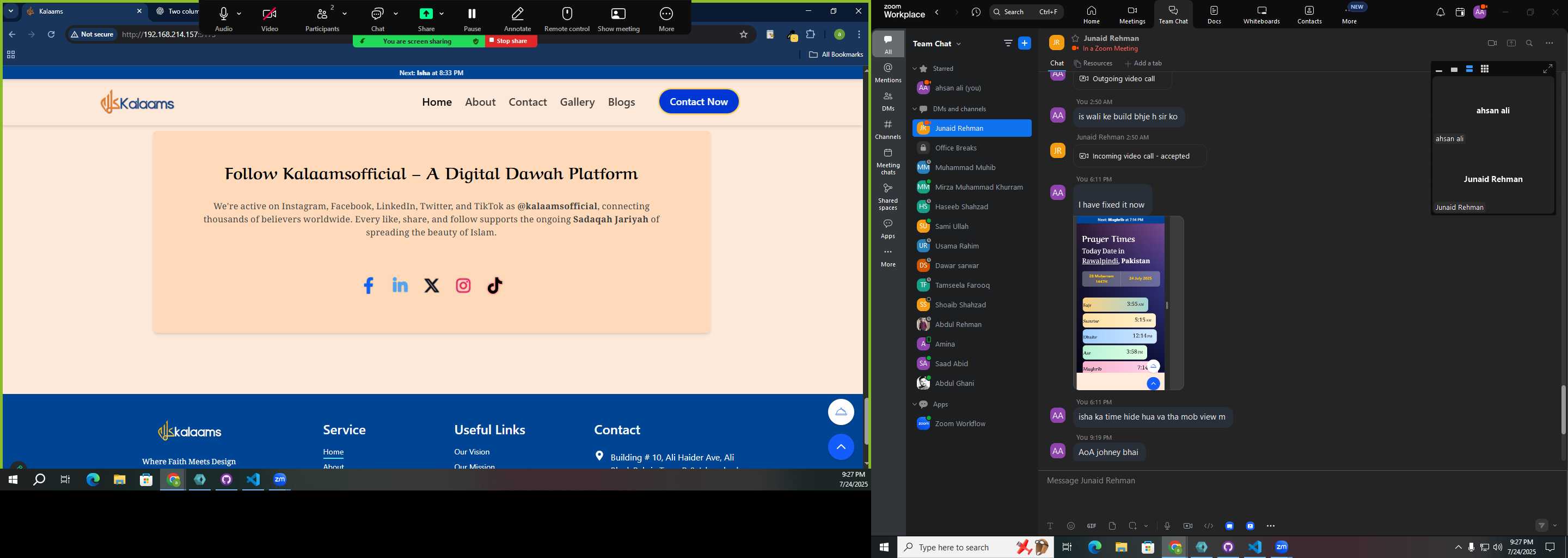This screenshot has height=558, width=1568.
Task: Click the LinkedIn icon on Kalaams page
Action: [x=400, y=285]
